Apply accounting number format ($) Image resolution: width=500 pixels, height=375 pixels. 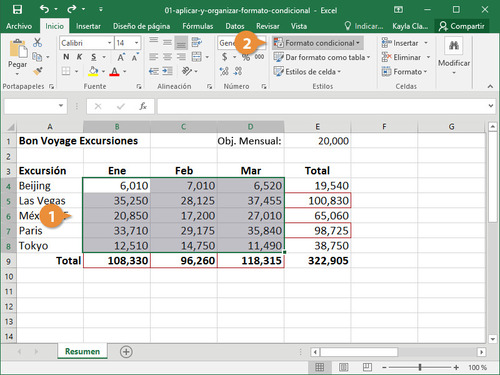tap(225, 57)
